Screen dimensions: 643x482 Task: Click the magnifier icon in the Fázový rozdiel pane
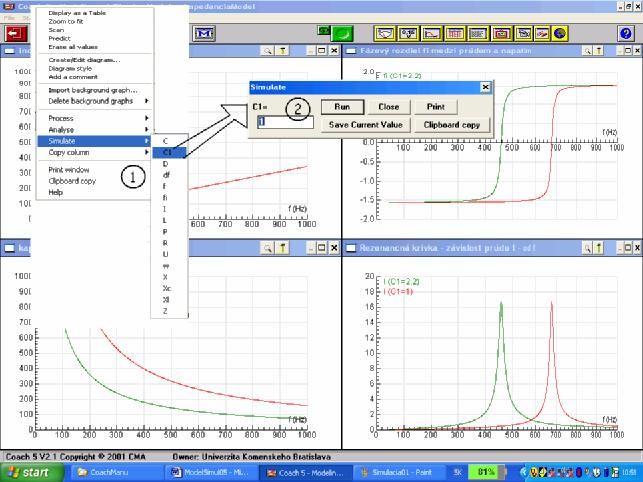coord(587,50)
